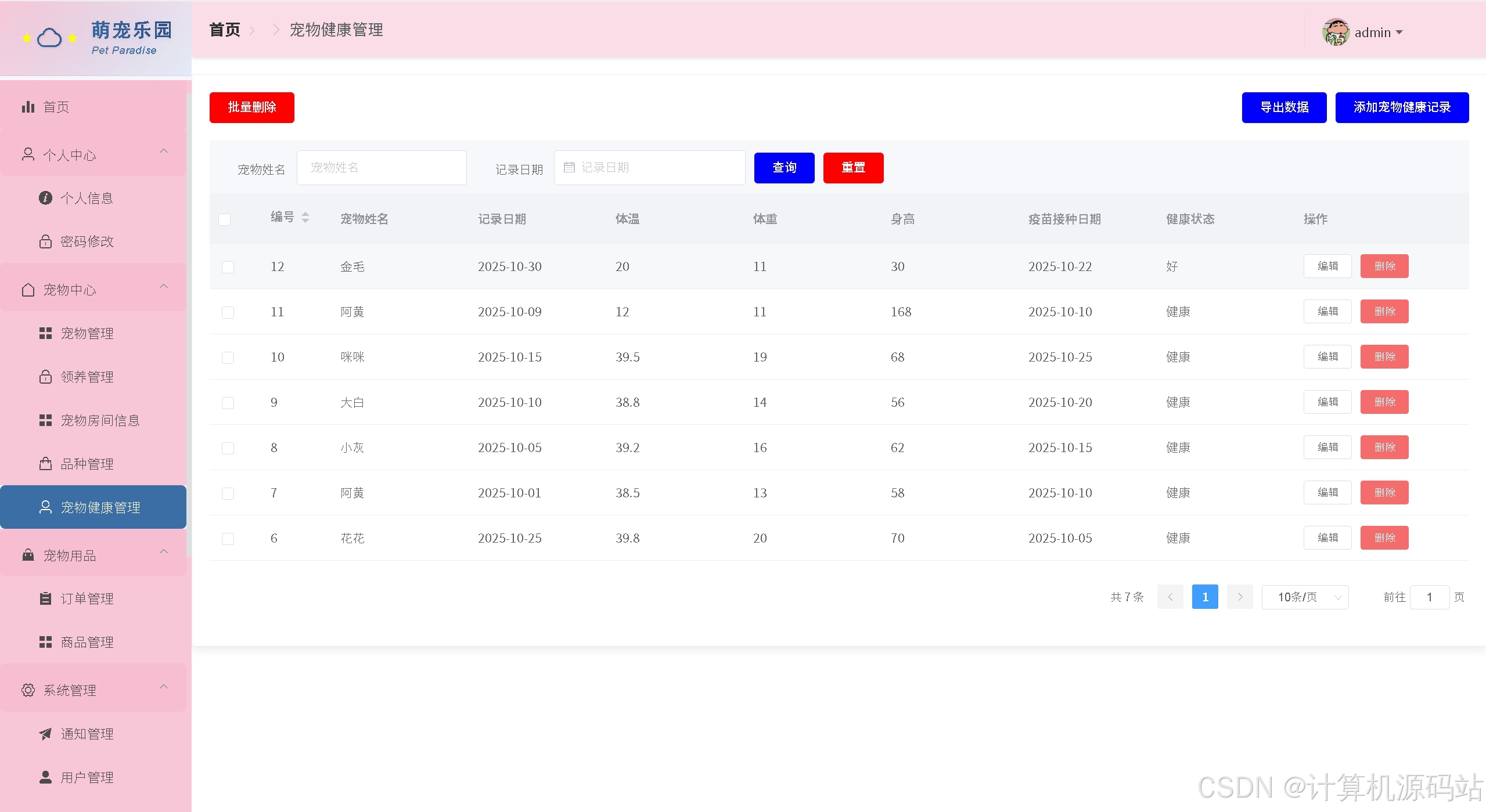Click the paper plane icon beside 通知管理

tap(45, 734)
